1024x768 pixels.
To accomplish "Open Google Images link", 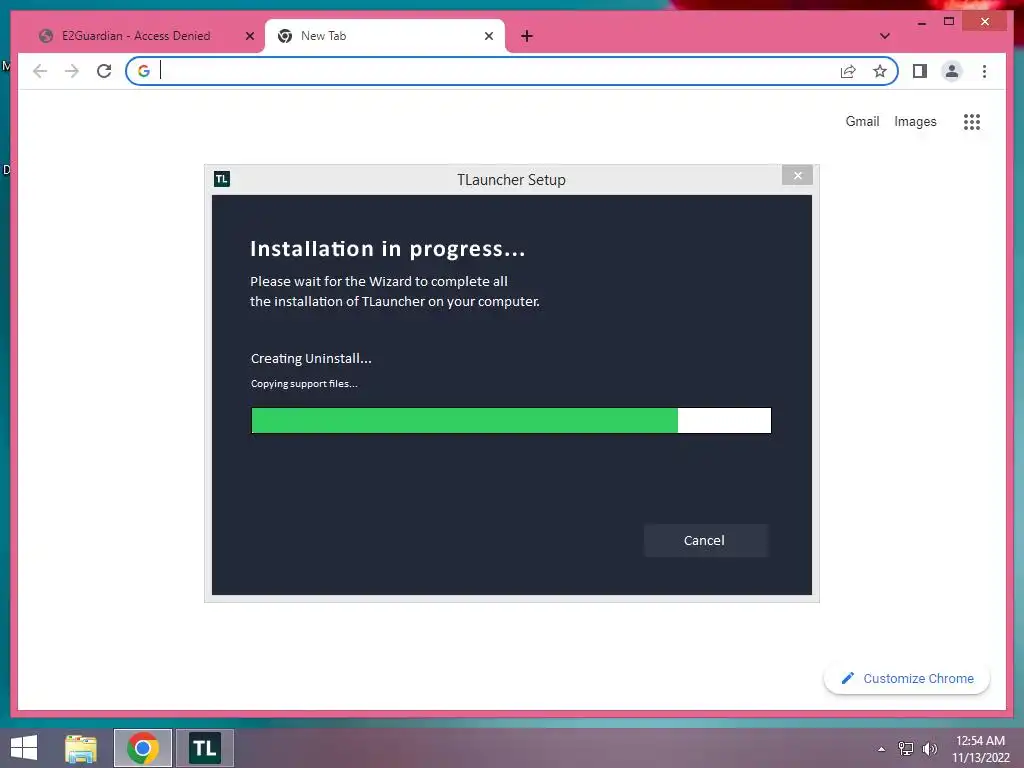I will (915, 121).
